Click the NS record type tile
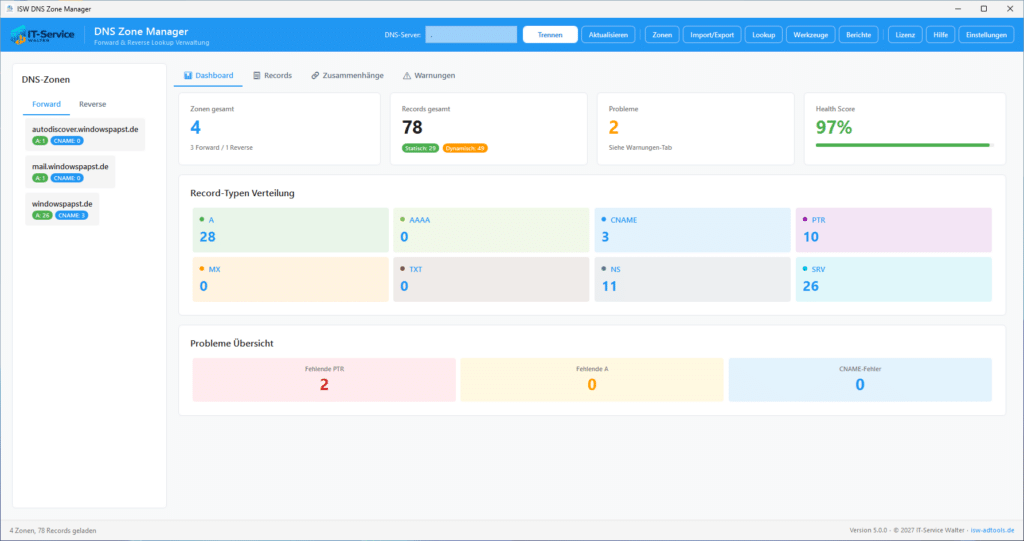 692,280
